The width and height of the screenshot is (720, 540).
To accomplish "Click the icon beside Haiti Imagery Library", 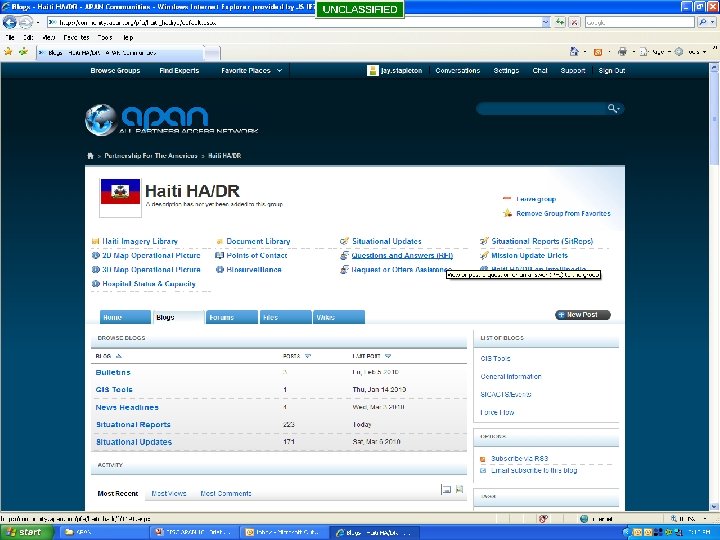I will pos(96,241).
